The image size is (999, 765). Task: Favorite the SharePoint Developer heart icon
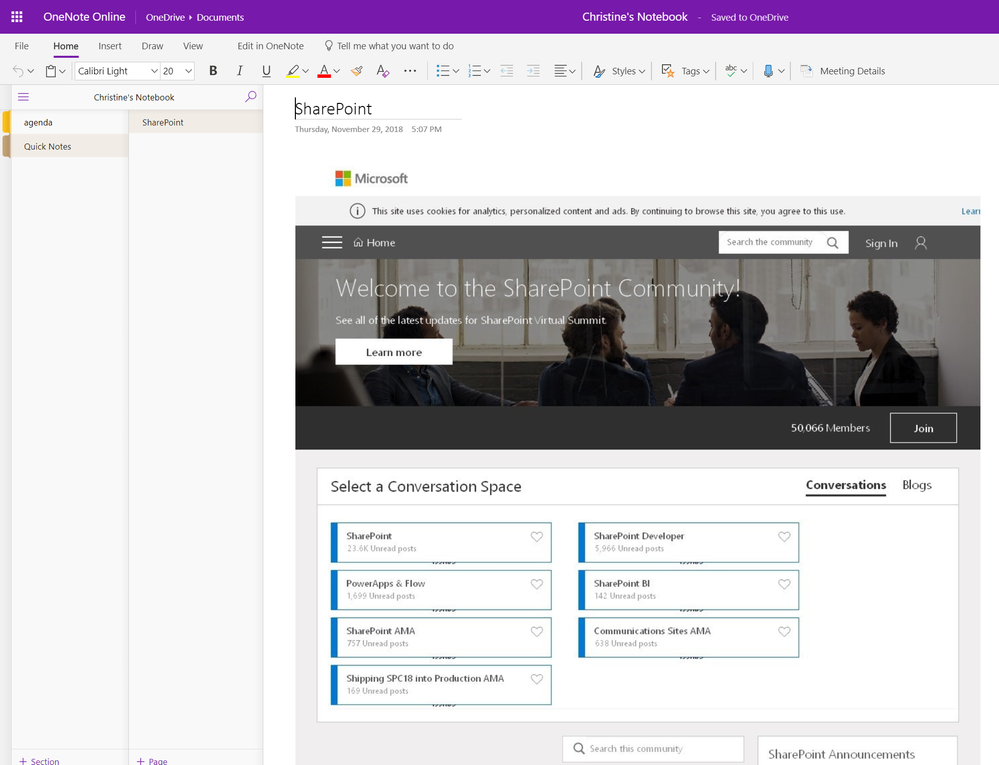coord(784,537)
